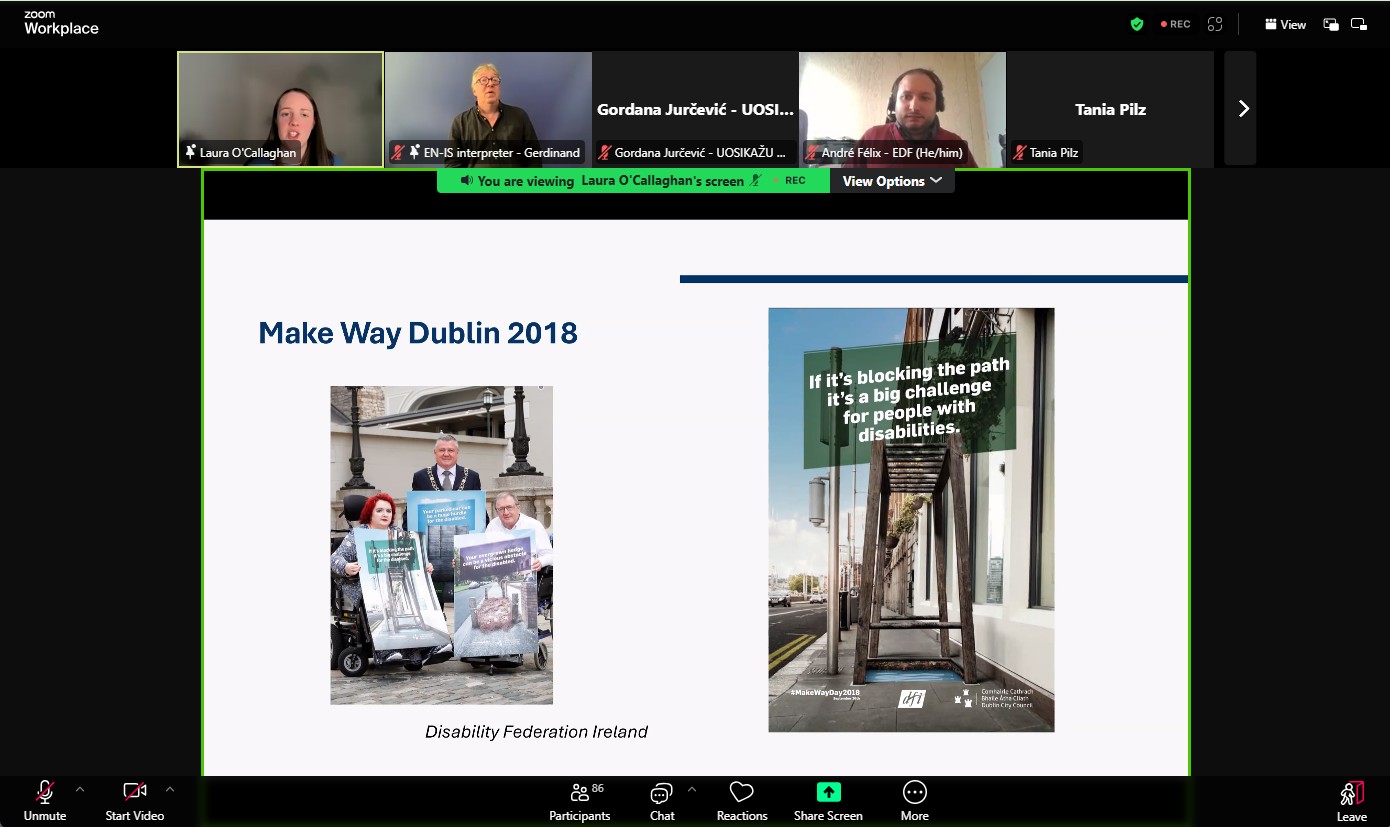1390x827 pixels.
Task: Click muted mic icon on EN-IS interpreter label
Action: click(x=398, y=153)
